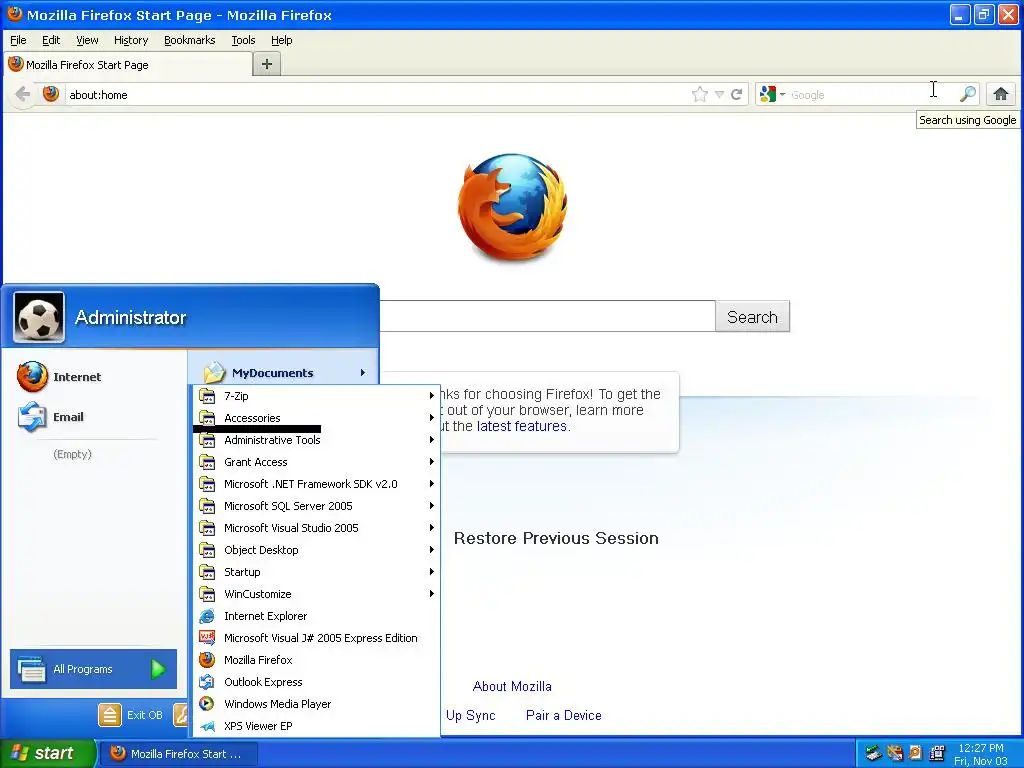The height and width of the screenshot is (768, 1024).
Task: Click the second system tray icon
Action: click(x=895, y=753)
